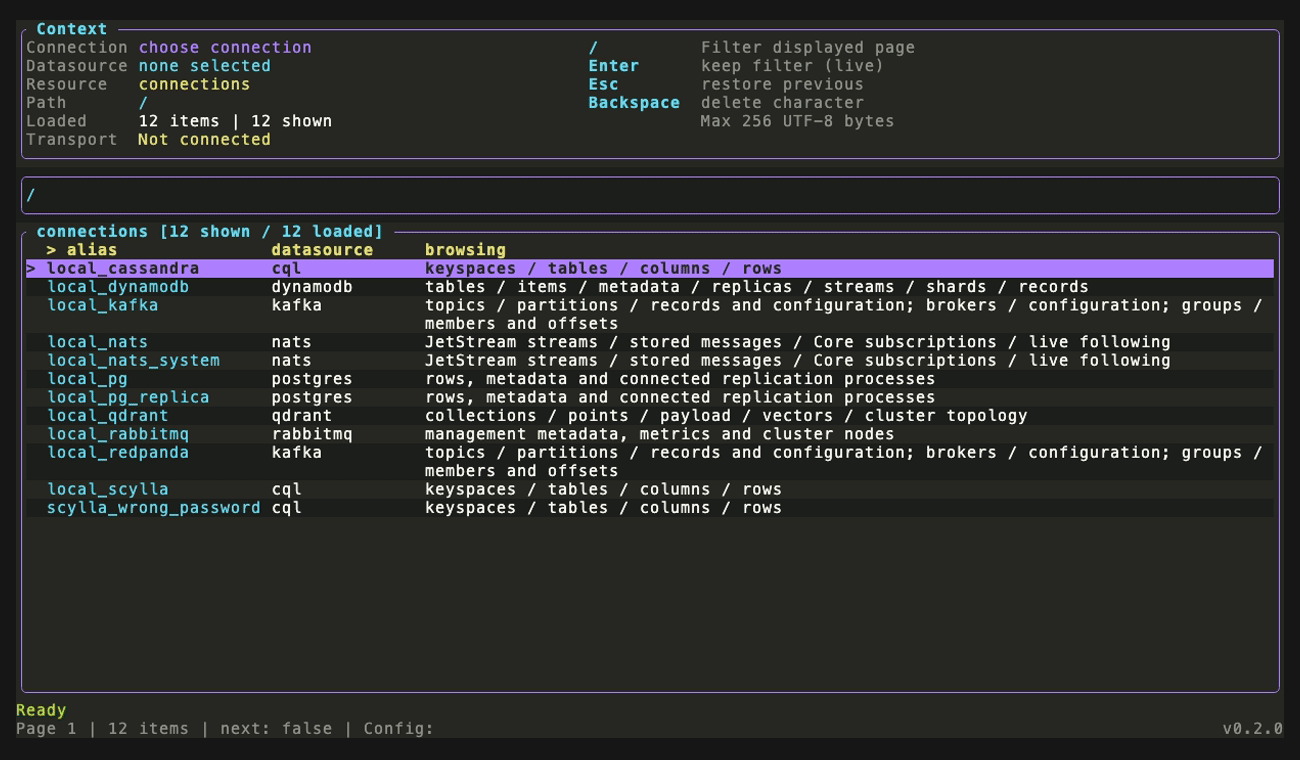Viewport: 1300px width, 760px height.
Task: Click the Ready status message
Action: point(41,710)
